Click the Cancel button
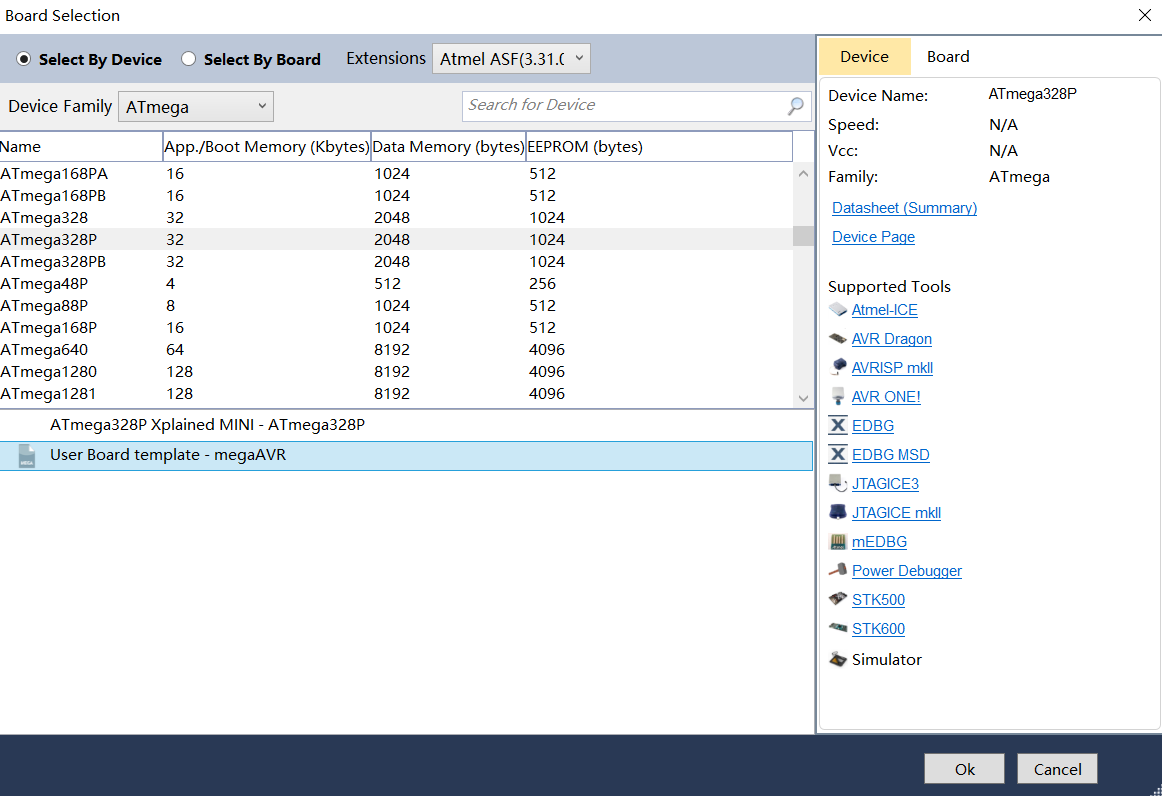 tap(1057, 769)
